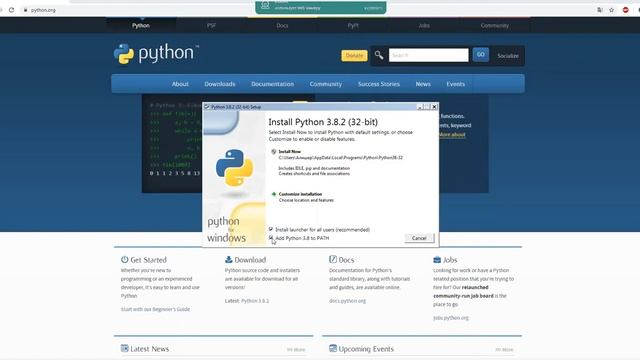Screen dimensions: 640x360
Task: Click the magnifying glass search icon
Action: coord(379,55)
